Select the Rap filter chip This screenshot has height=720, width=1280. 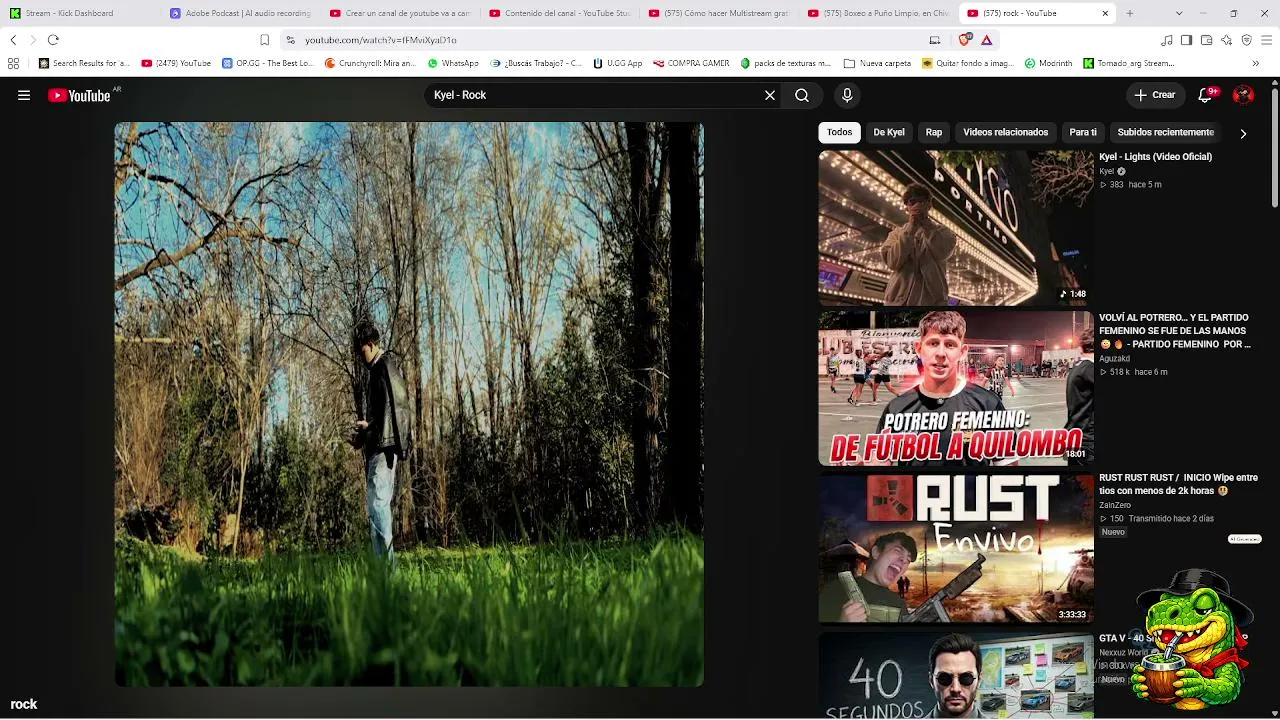click(934, 132)
